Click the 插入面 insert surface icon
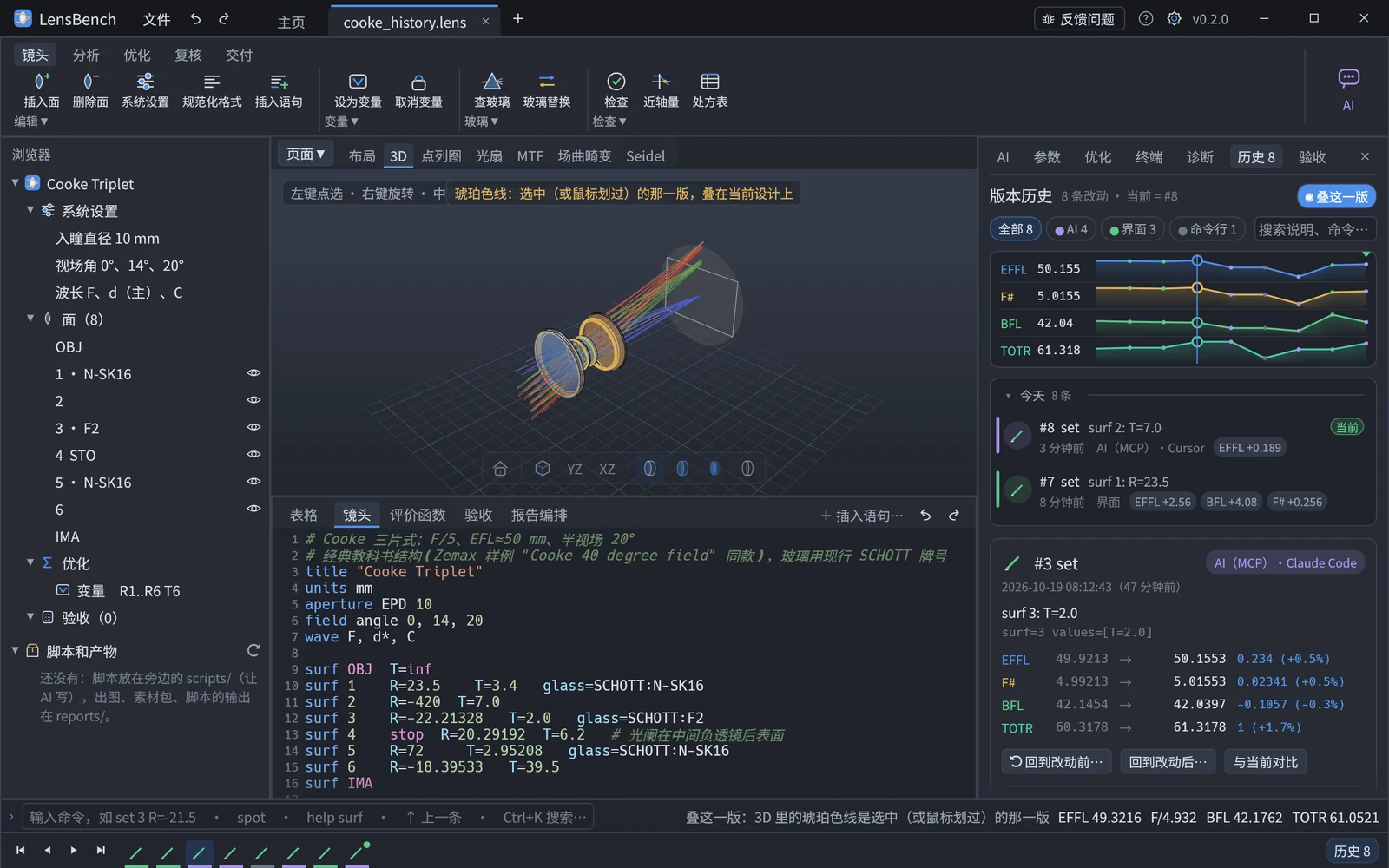Screen dimensions: 1389x868 [42, 82]
